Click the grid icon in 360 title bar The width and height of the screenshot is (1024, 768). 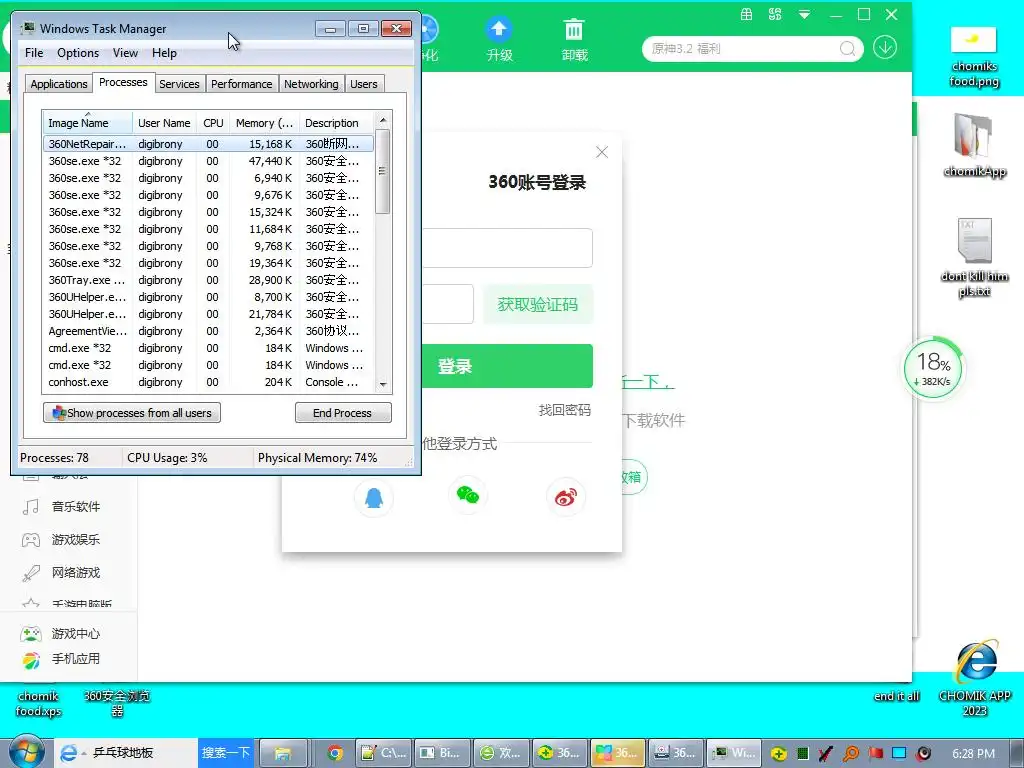click(x=746, y=14)
